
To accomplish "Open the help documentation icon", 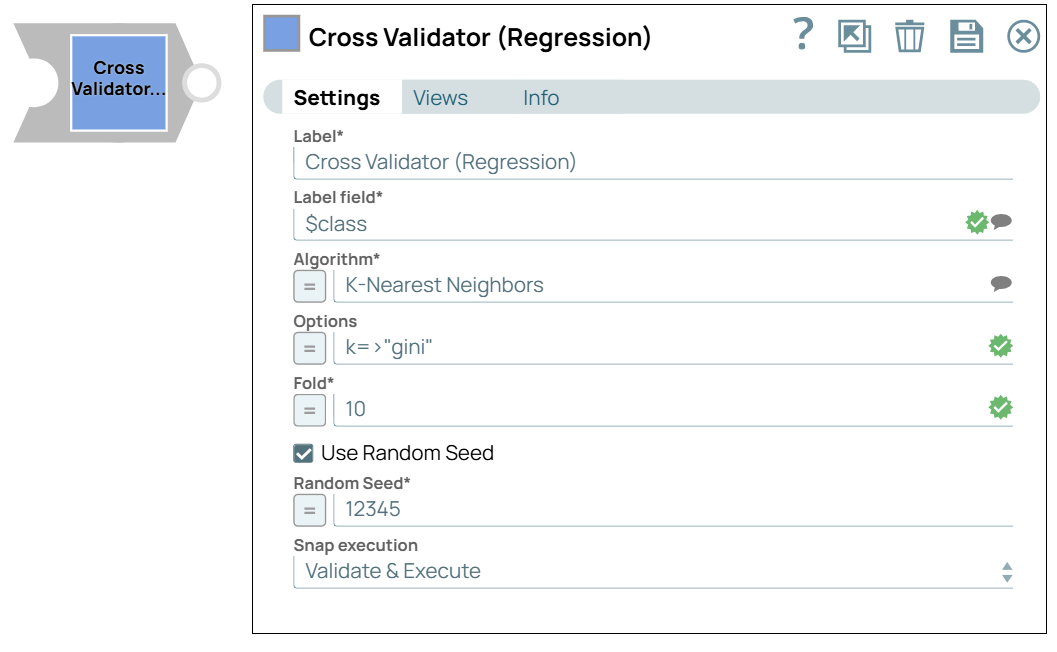I will click(x=801, y=36).
